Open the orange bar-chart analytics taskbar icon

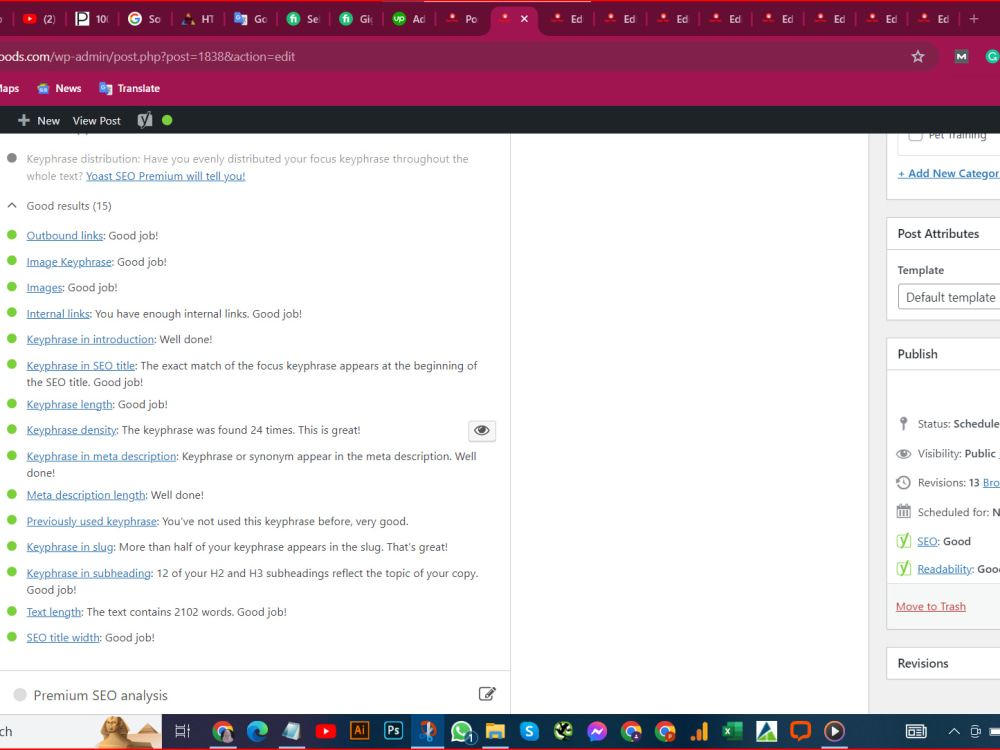(x=699, y=731)
